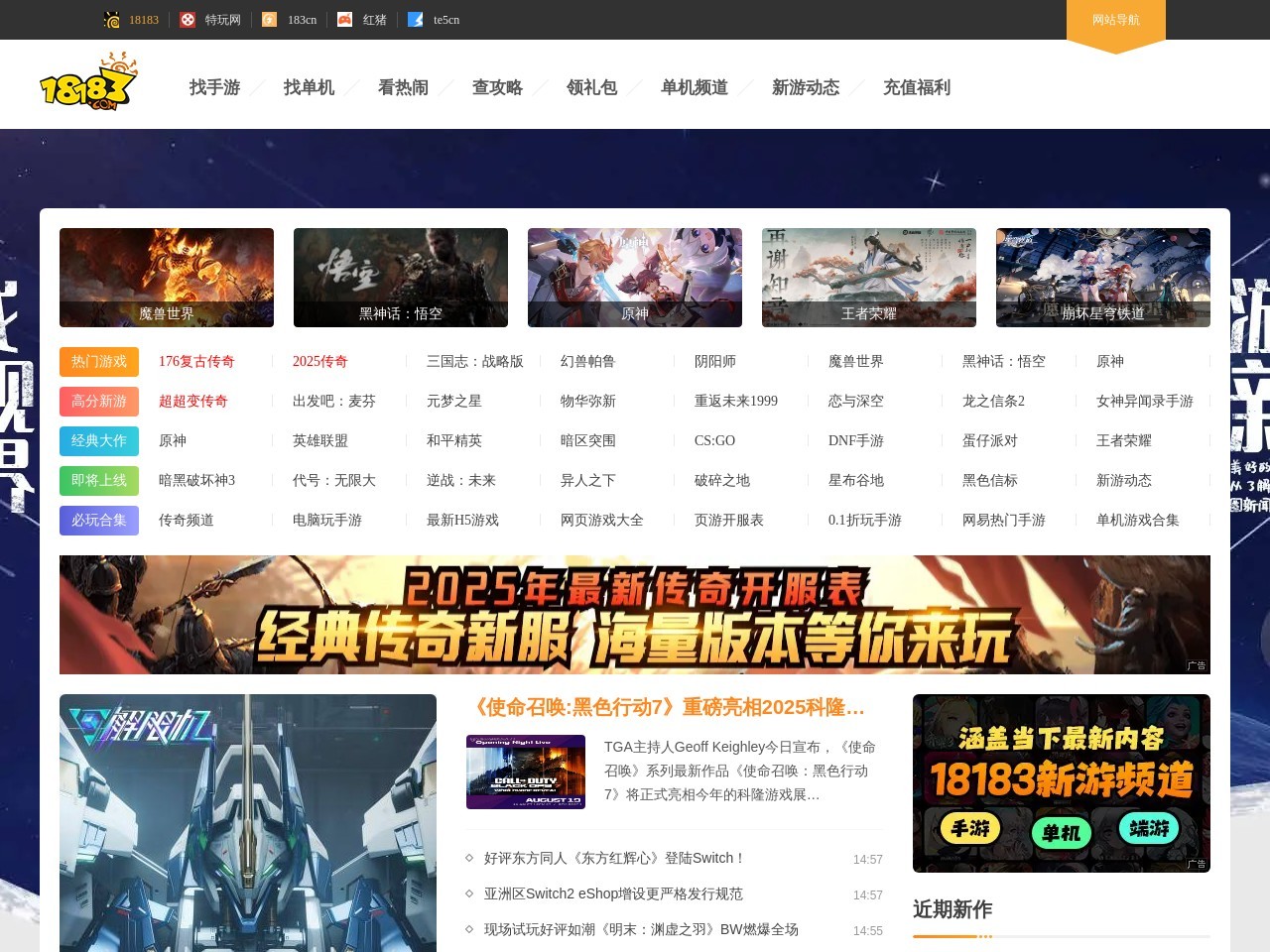Open the 充值福利 navigation entry
This screenshot has width=1270, height=952.
[918, 87]
